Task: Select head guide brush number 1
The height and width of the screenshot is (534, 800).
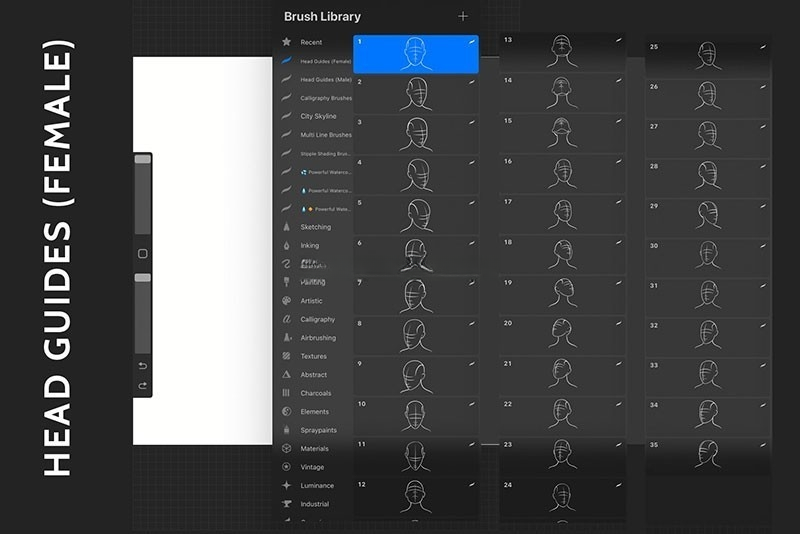Action: (416, 54)
